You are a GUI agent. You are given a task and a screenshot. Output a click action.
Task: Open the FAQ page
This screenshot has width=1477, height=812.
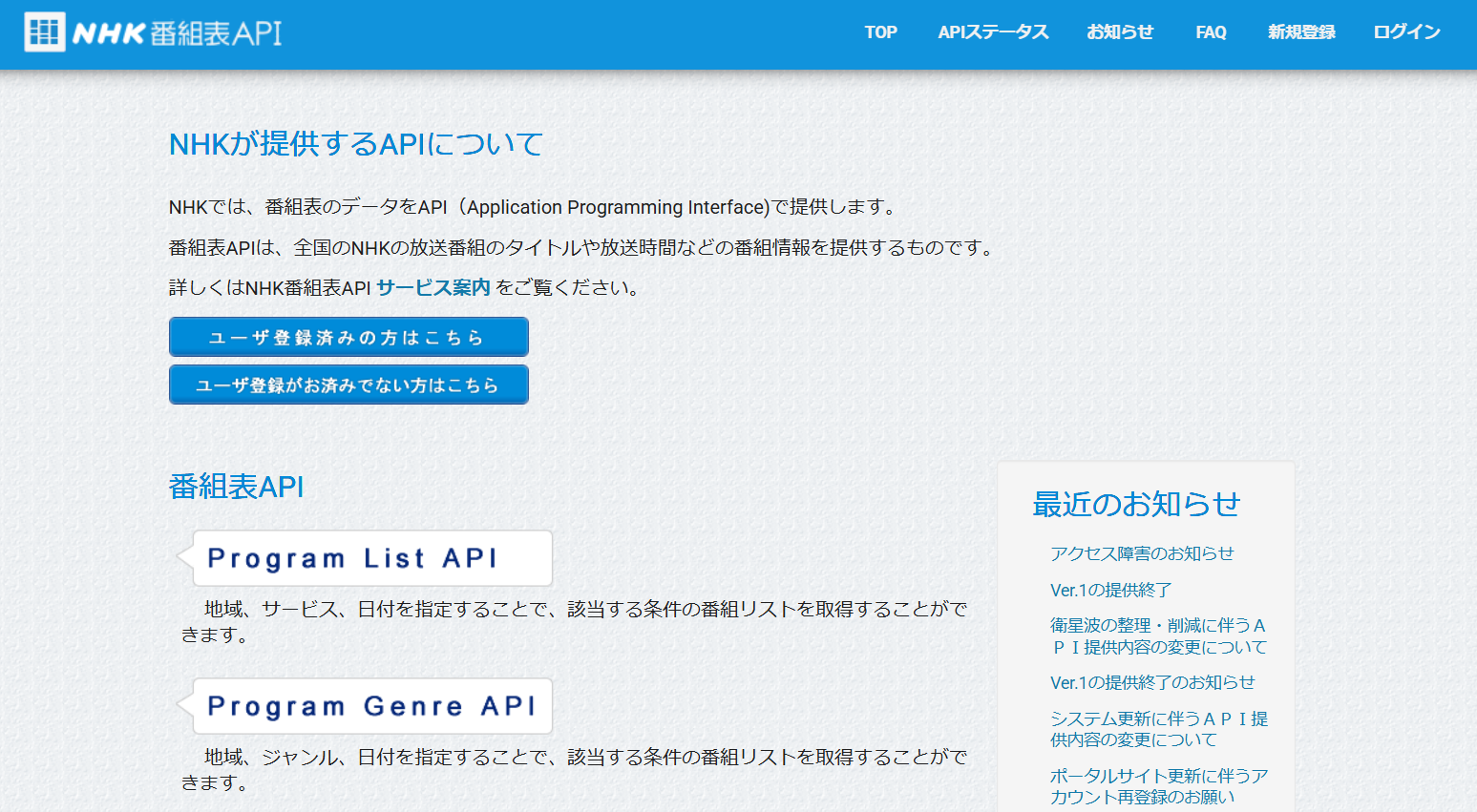pyautogui.click(x=1211, y=32)
